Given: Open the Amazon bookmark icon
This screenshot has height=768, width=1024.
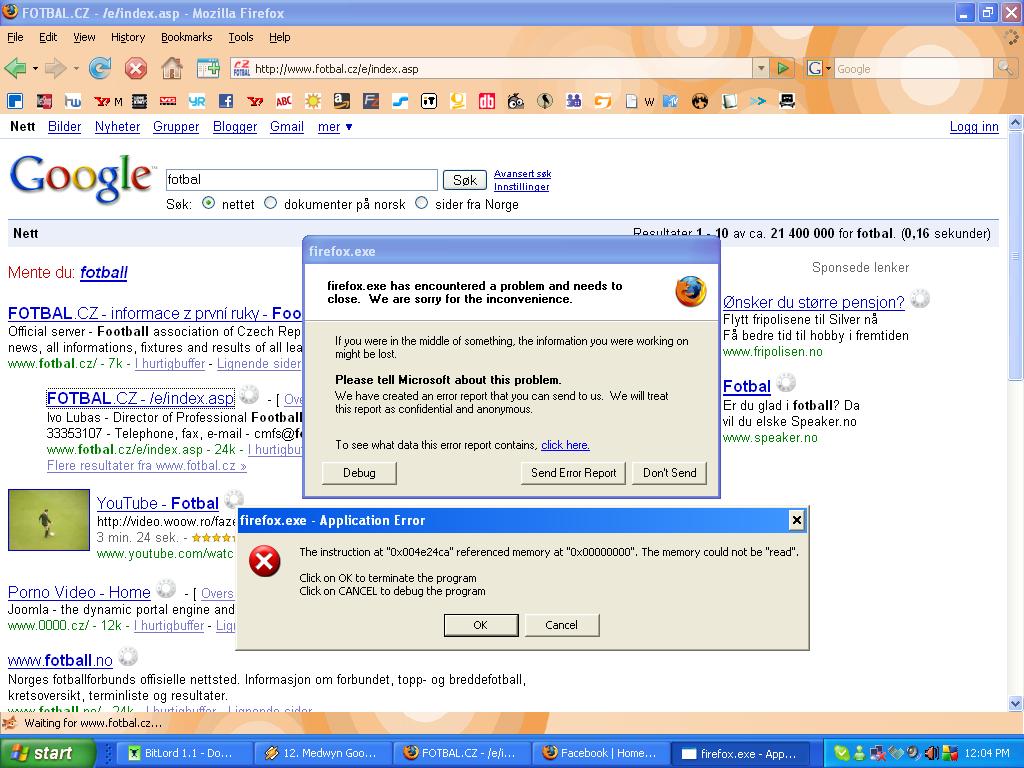Looking at the screenshot, I should point(341,101).
